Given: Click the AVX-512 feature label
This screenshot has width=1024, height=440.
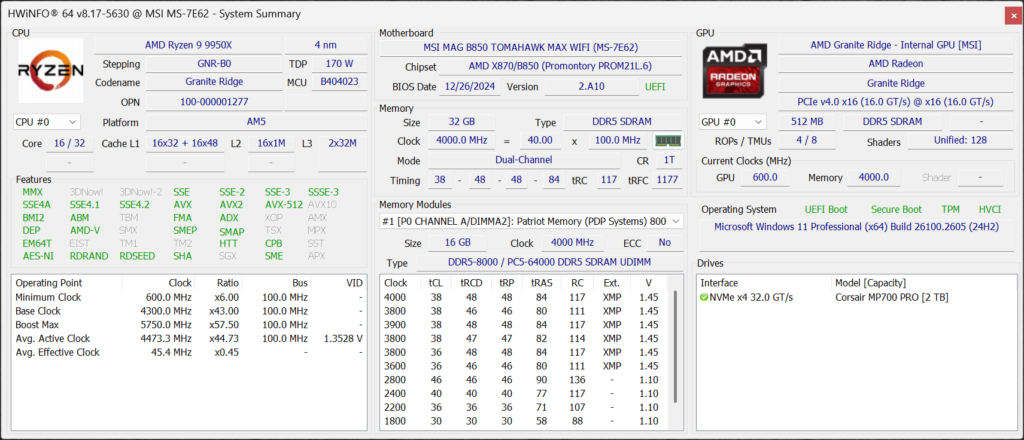Looking at the screenshot, I should point(283,205).
